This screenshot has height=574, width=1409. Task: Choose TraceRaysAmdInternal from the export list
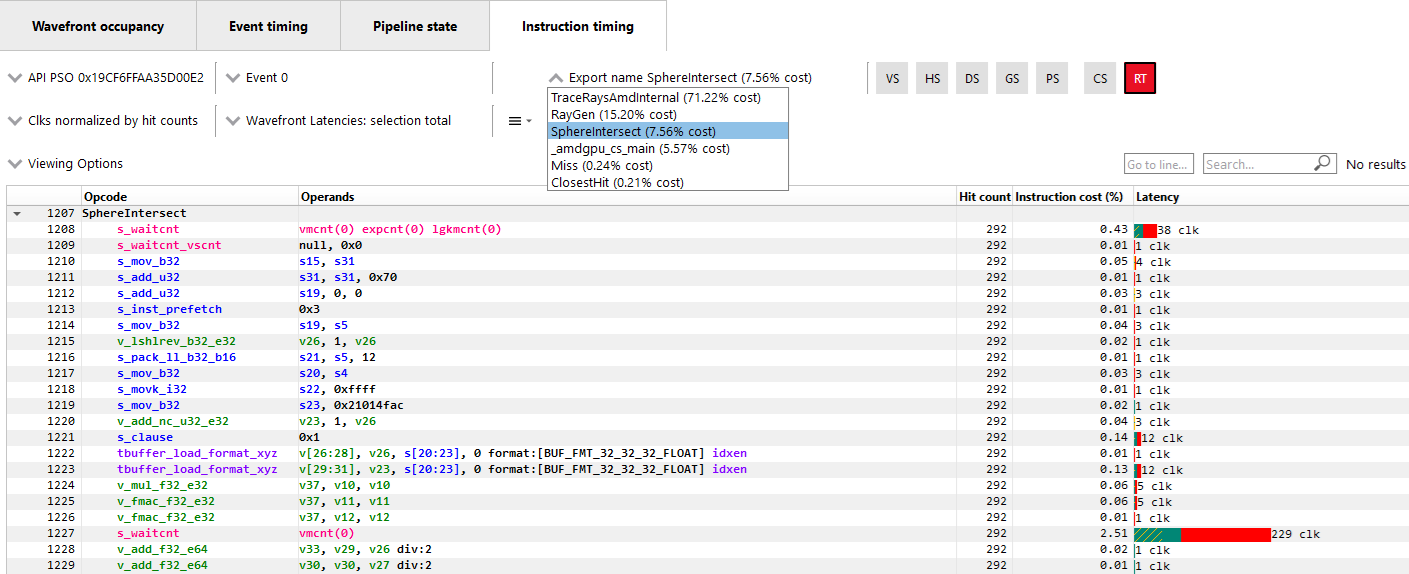655,98
